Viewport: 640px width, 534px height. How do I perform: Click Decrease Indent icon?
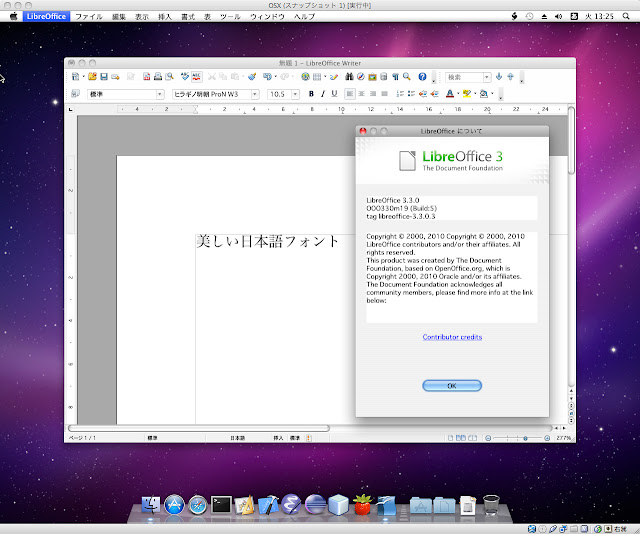pyautogui.click(x=423, y=94)
